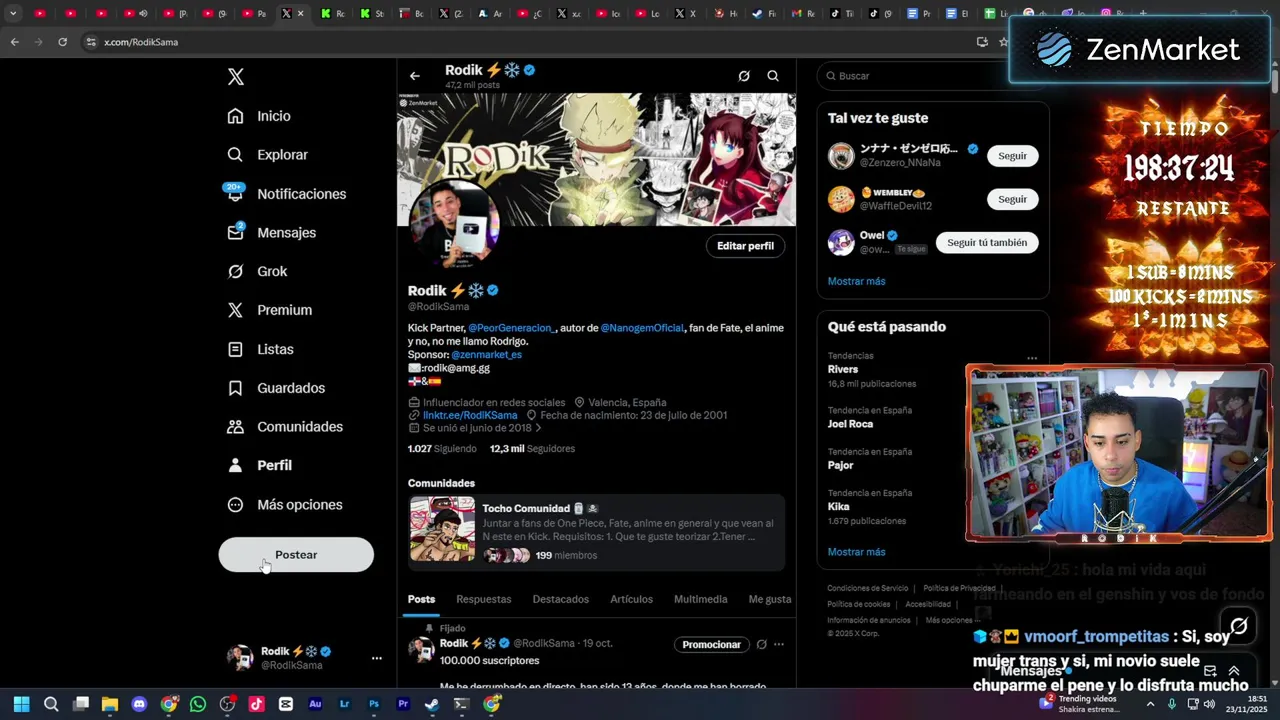Click the Postear button
The width and height of the screenshot is (1280, 720).
coord(296,555)
